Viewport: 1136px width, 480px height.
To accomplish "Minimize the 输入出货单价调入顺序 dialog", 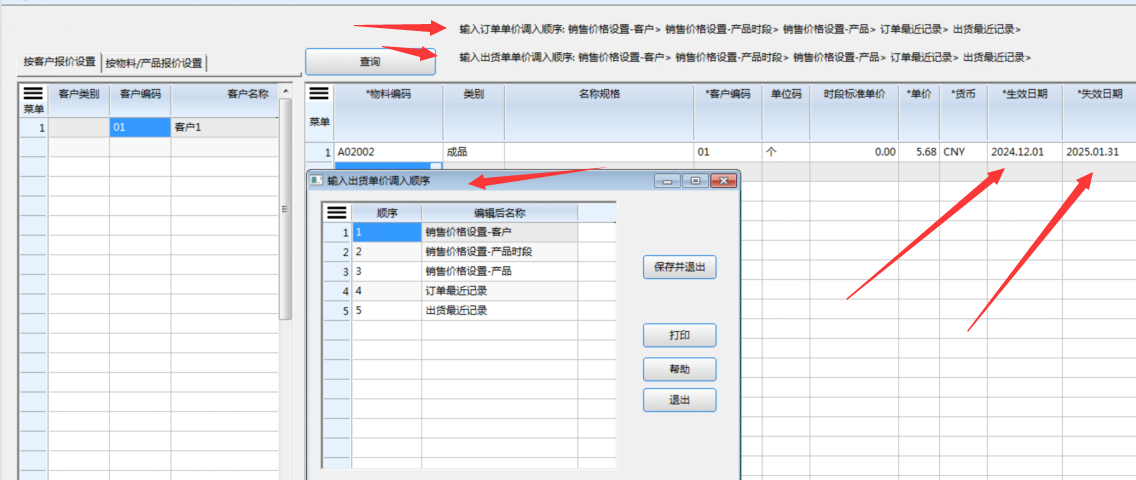I will [x=668, y=181].
